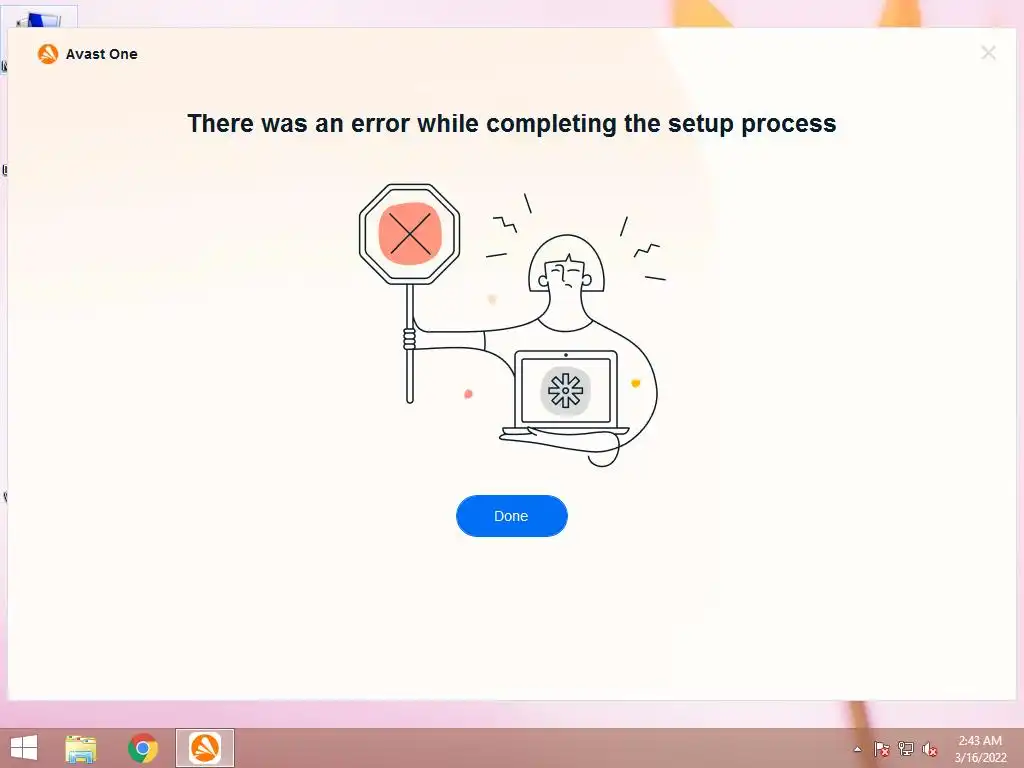Click the frustrated person's face in the illustration
1024x768 pixels.
[x=566, y=274]
